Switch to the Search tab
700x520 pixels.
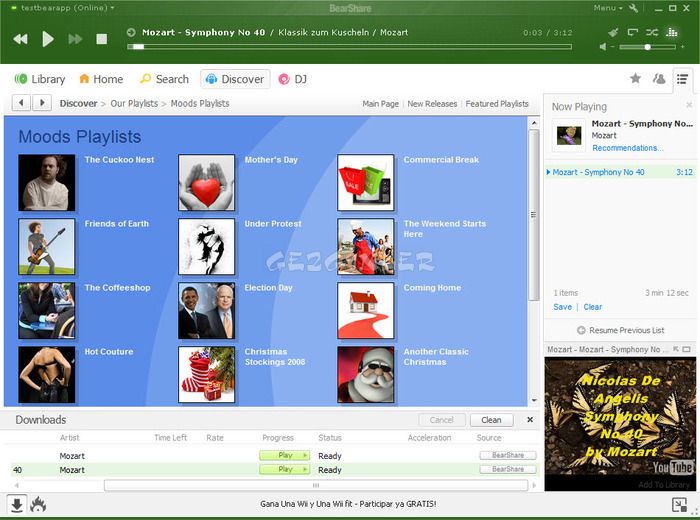pyautogui.click(x=165, y=79)
